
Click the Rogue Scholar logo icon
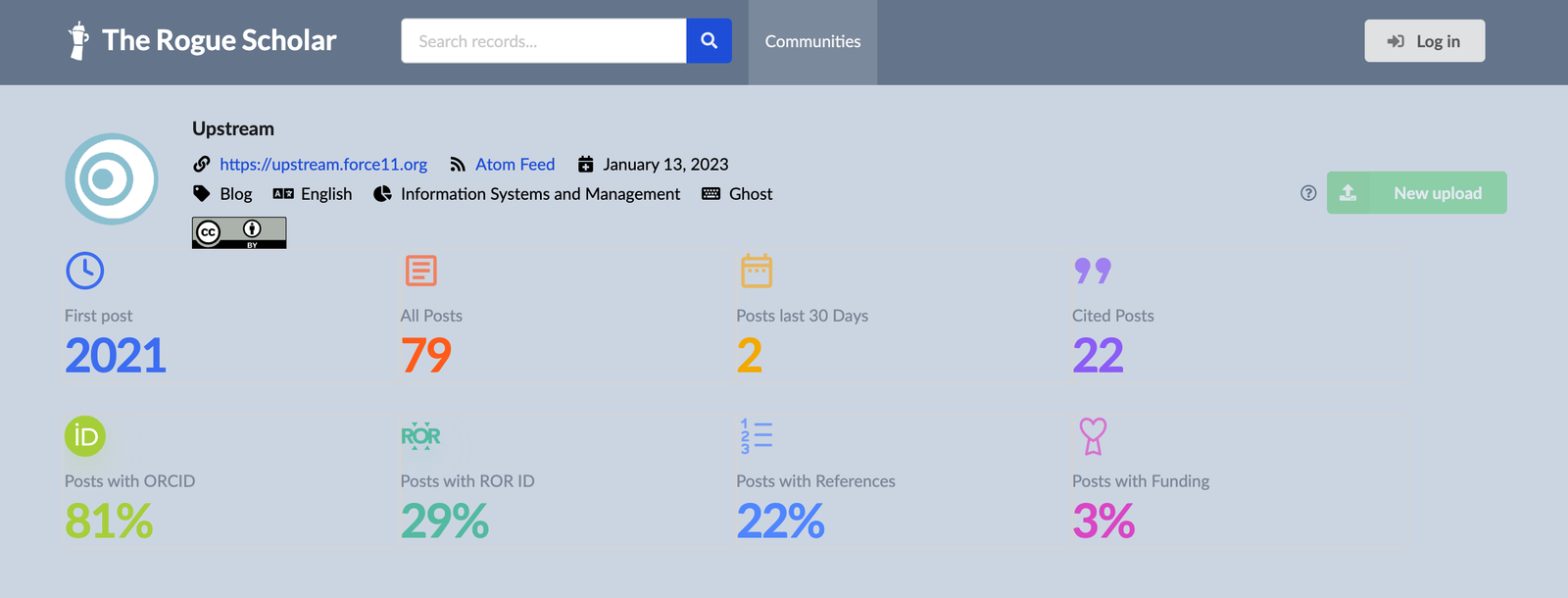coord(78,41)
